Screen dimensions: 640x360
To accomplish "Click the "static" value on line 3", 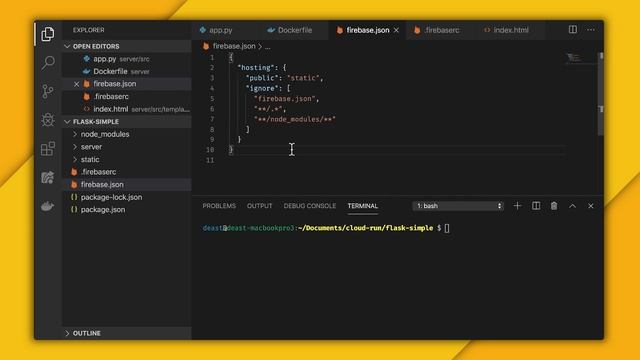I will click(x=304, y=78).
